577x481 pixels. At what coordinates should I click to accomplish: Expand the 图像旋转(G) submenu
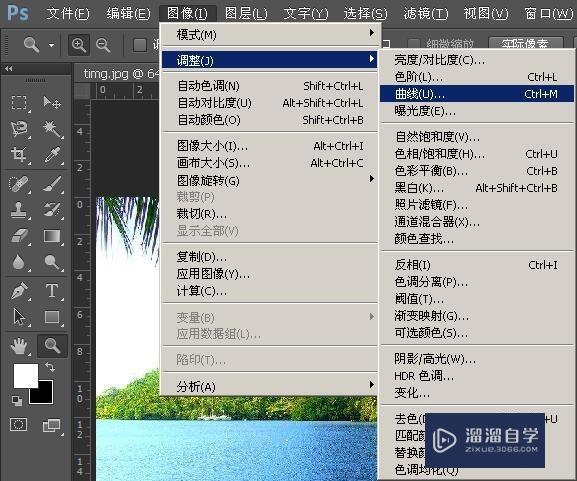270,180
